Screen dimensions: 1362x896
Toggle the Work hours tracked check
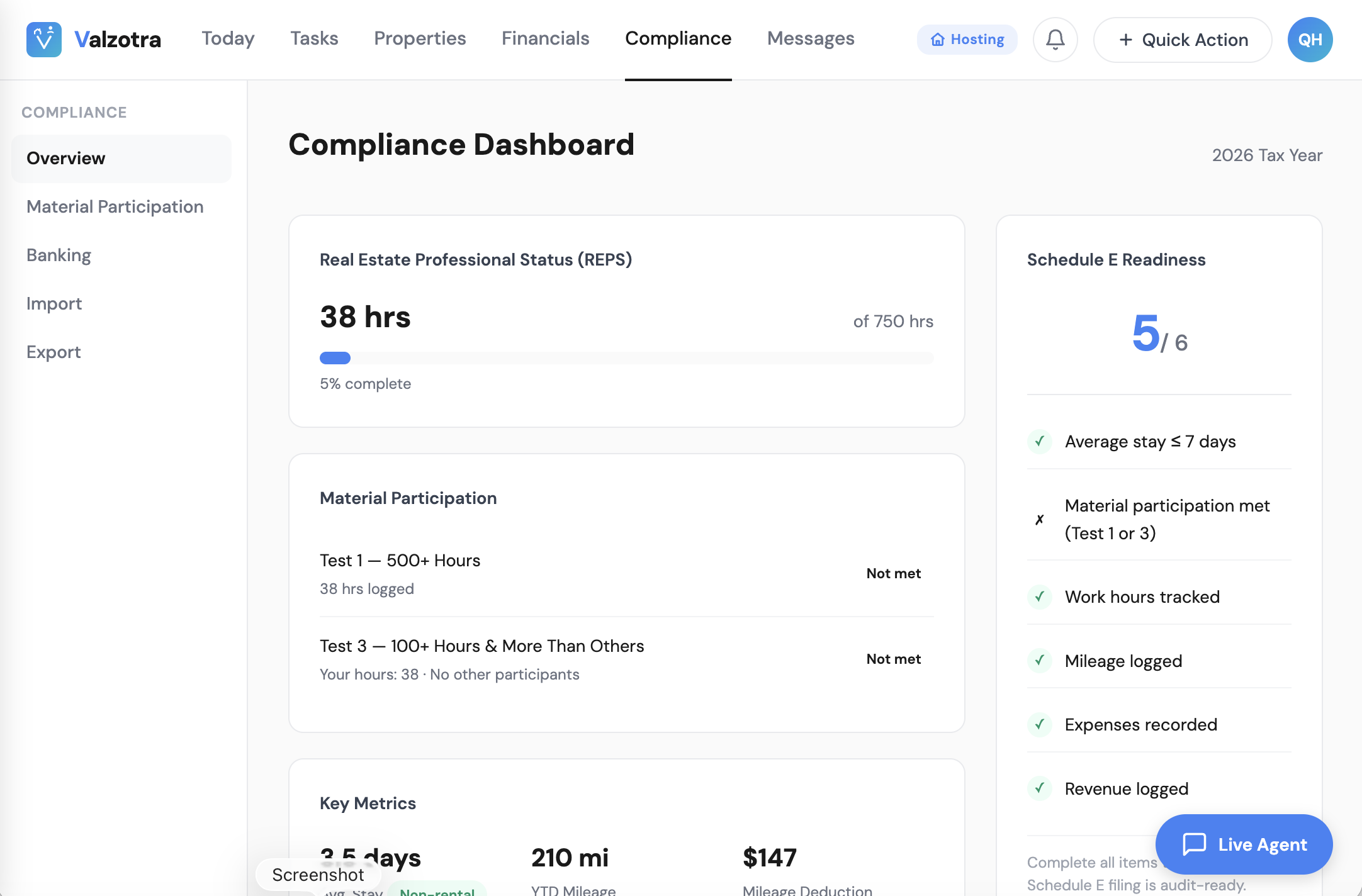point(1039,597)
